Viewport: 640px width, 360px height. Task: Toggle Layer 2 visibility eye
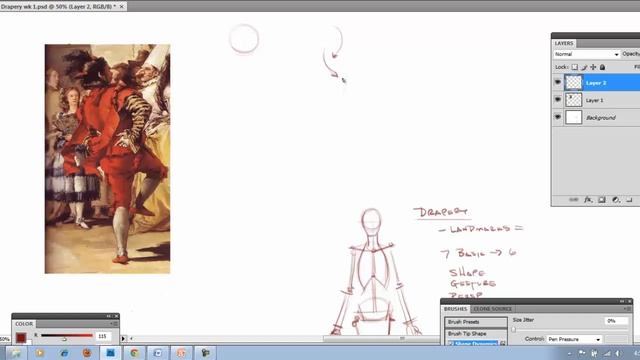tap(558, 82)
